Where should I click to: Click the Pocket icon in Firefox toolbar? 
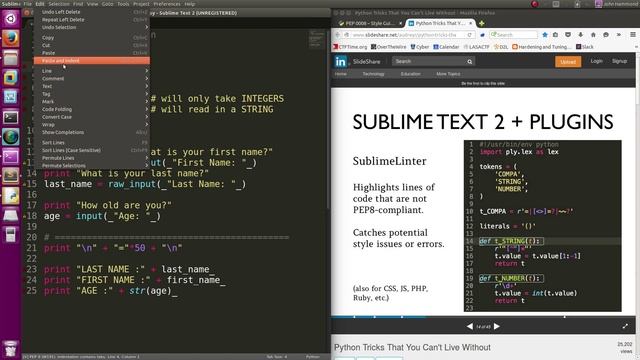[568, 35]
